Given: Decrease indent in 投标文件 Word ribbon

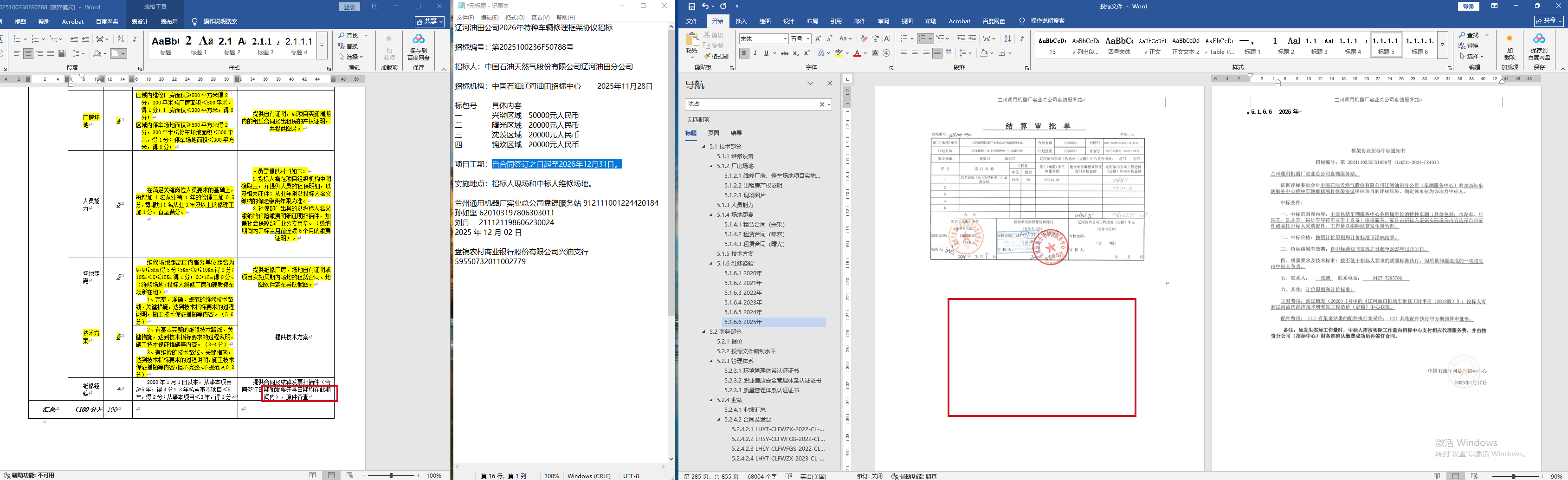Looking at the screenshot, I should tap(961, 39).
